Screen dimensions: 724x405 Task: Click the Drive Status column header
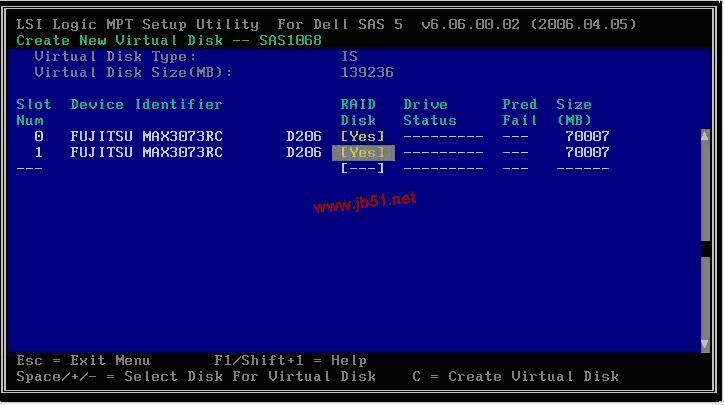(429, 112)
